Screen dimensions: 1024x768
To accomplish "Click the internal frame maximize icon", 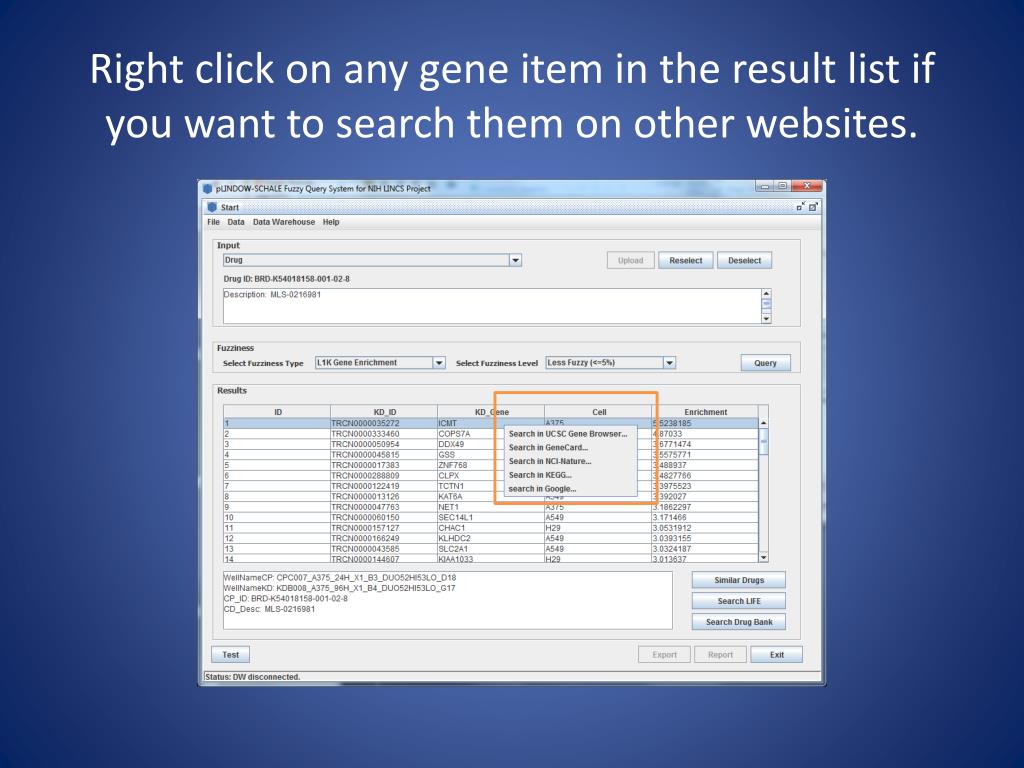I will click(813, 206).
